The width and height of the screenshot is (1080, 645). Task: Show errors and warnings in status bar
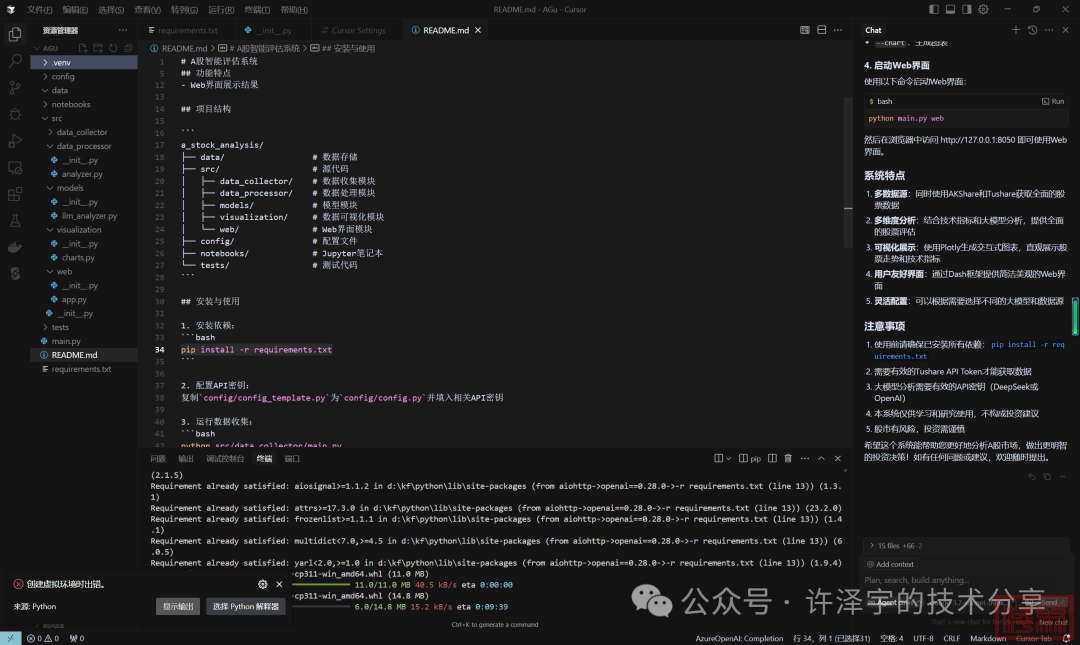(43, 639)
